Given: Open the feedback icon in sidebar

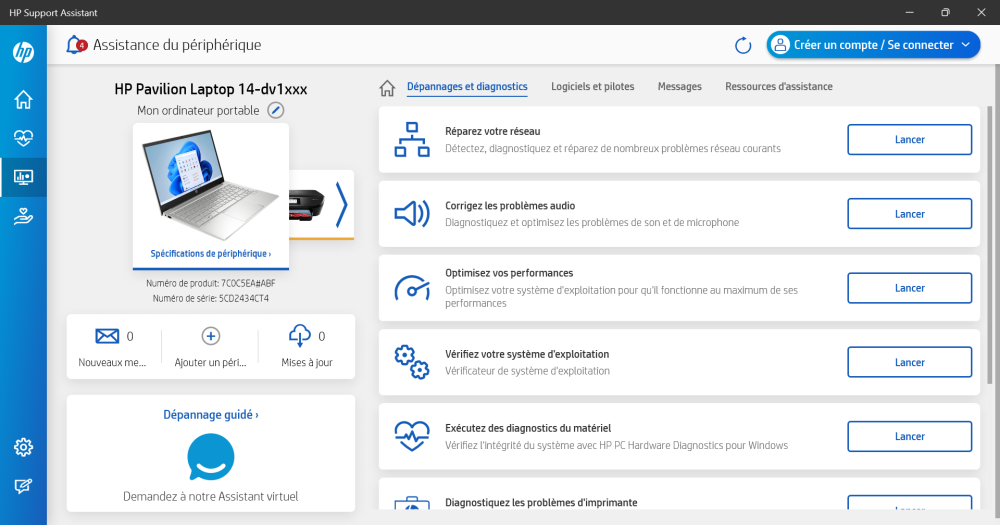Looking at the screenshot, I should pos(23,486).
